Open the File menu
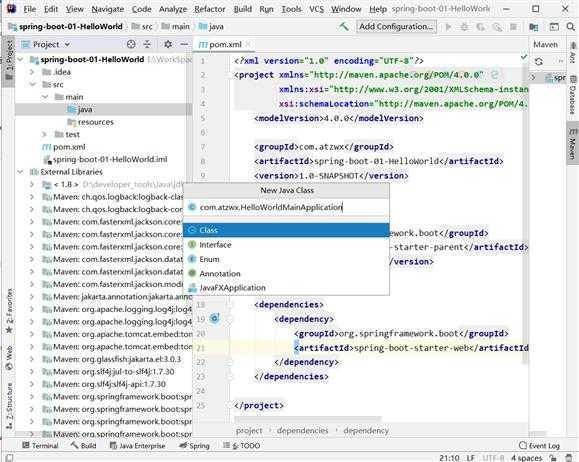Viewport: 579px width, 462px height. 29,9
